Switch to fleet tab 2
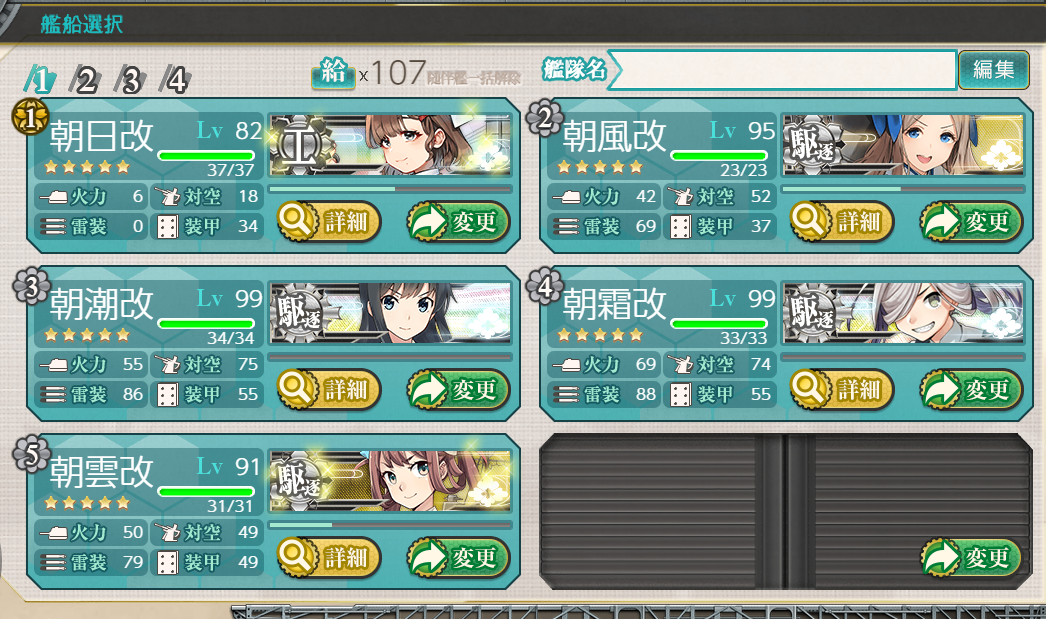 [85, 80]
